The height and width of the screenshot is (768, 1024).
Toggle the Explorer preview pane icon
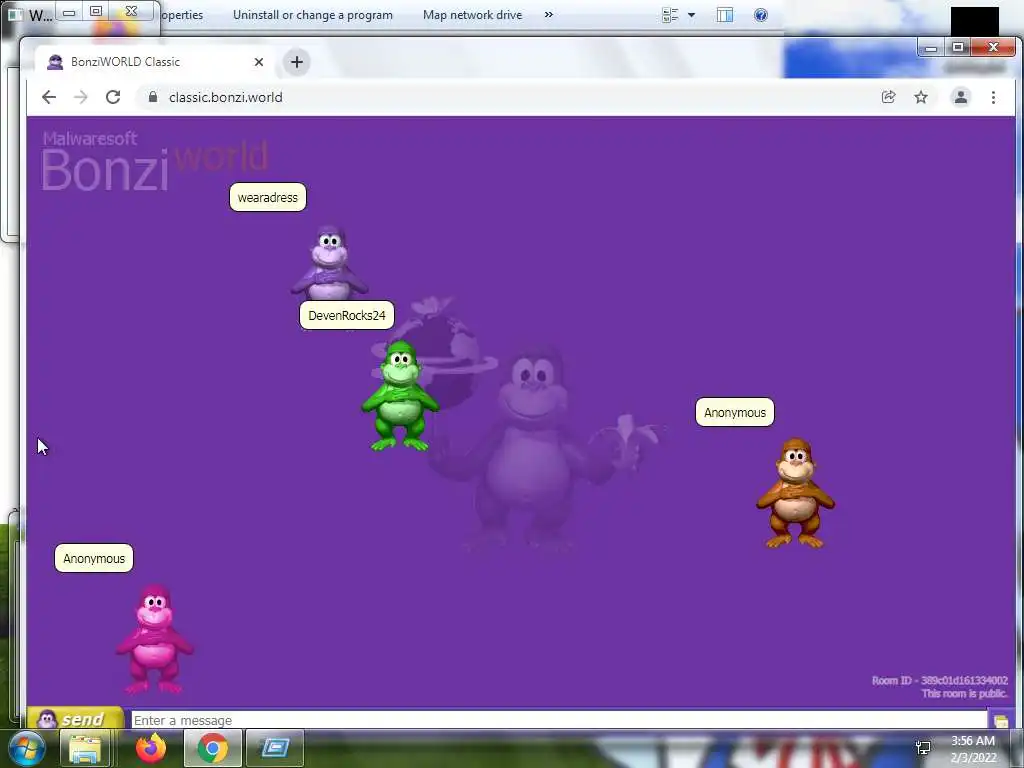coord(724,15)
